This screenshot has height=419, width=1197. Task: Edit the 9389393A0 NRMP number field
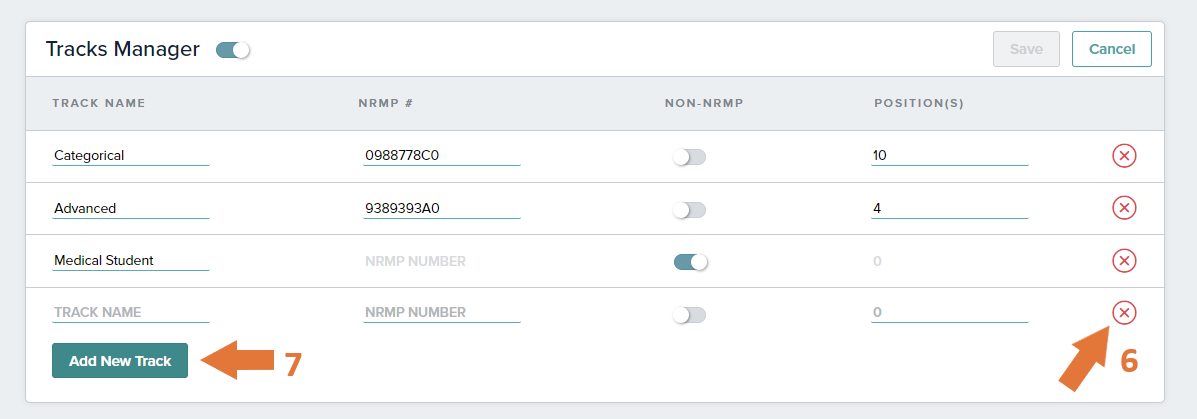point(442,208)
